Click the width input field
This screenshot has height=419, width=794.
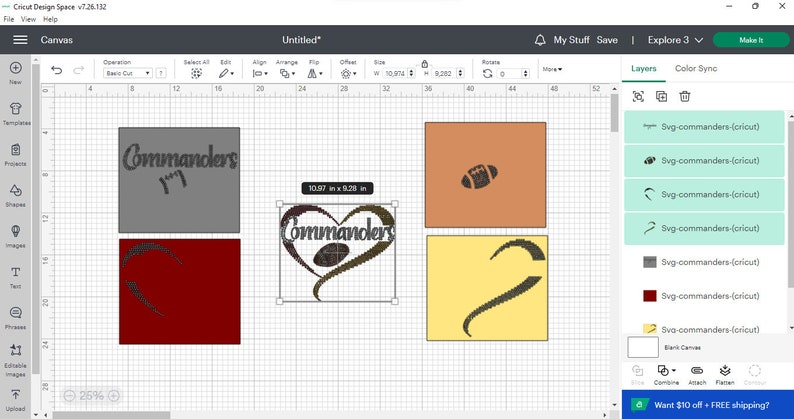395,73
